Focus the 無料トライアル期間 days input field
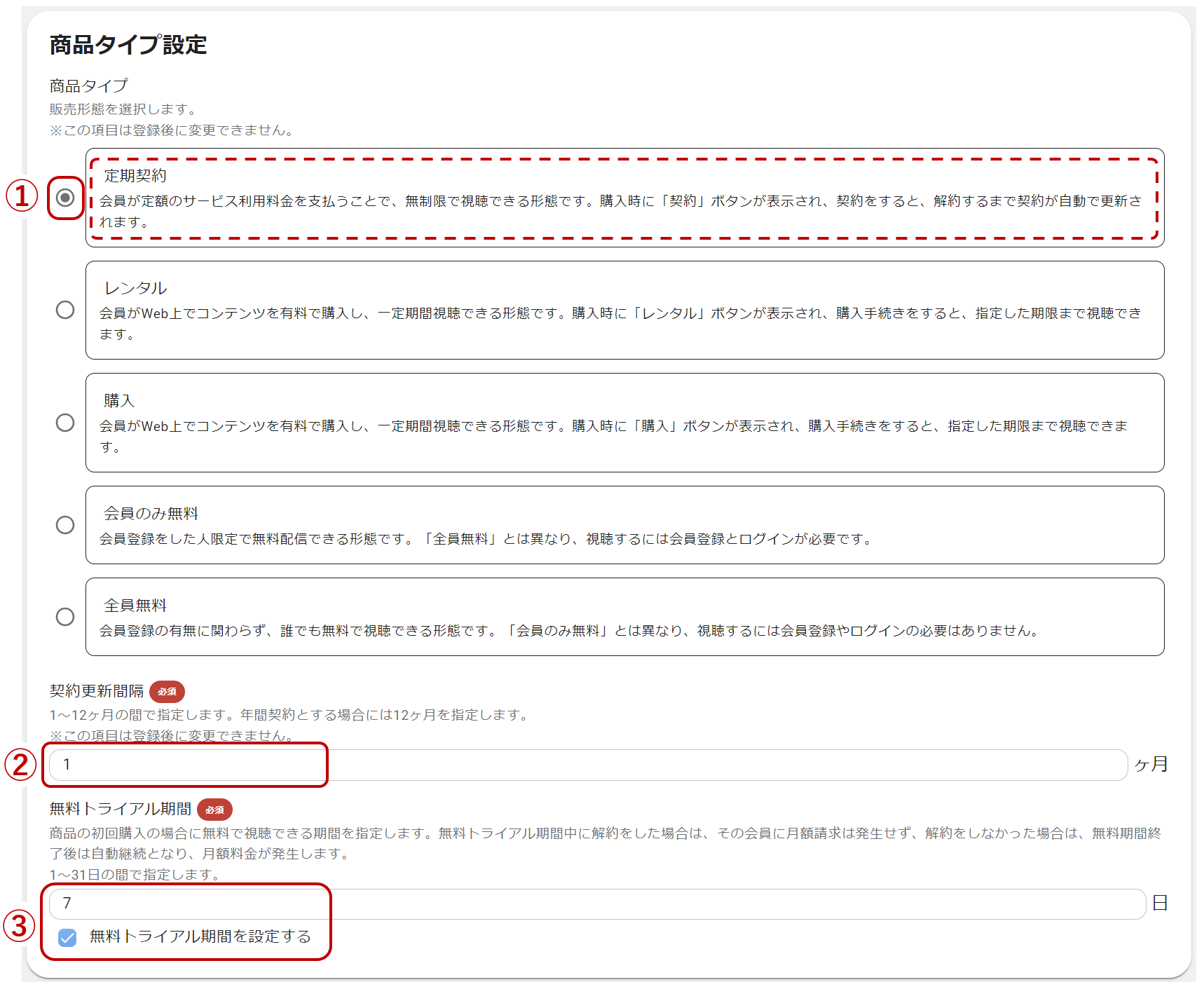 (596, 903)
